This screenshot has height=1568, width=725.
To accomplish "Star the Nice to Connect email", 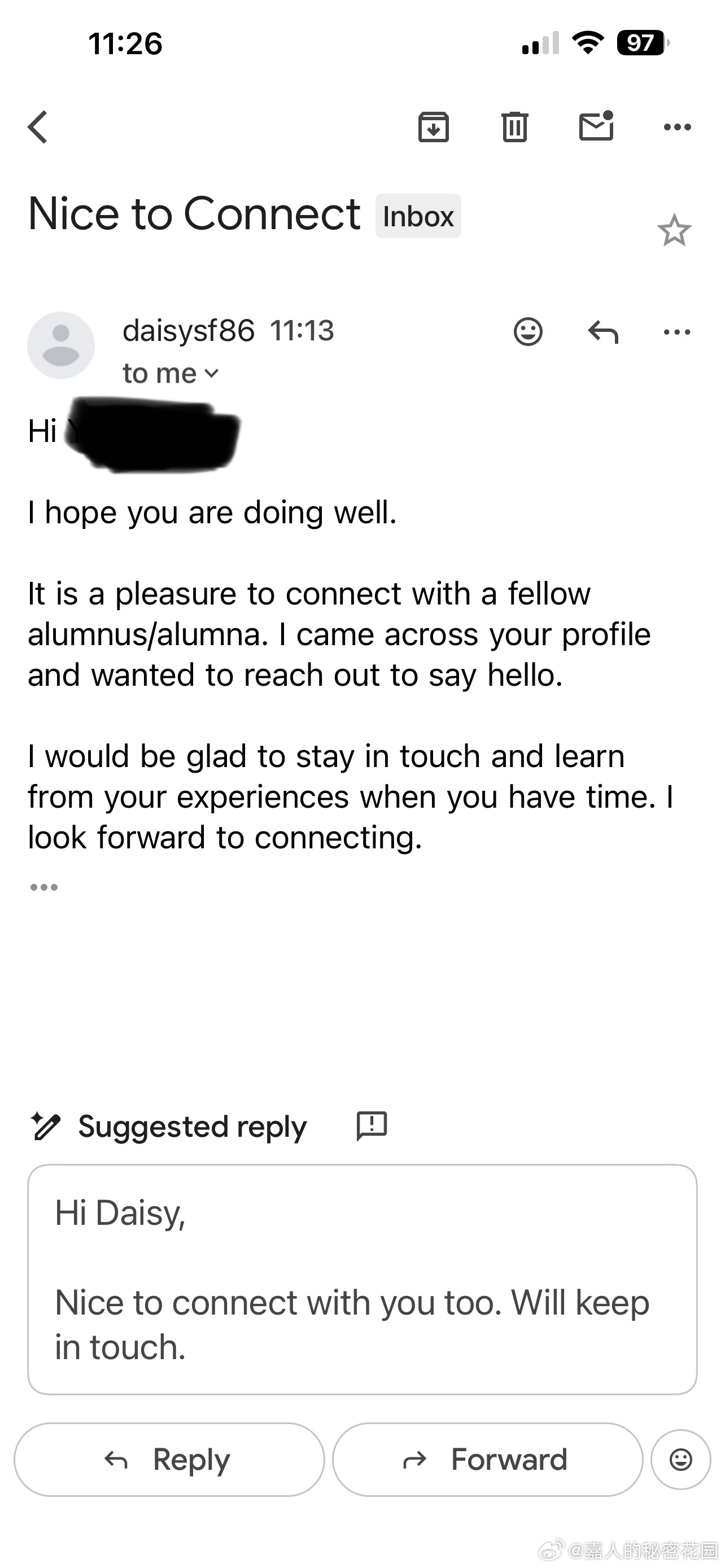I will [x=674, y=230].
